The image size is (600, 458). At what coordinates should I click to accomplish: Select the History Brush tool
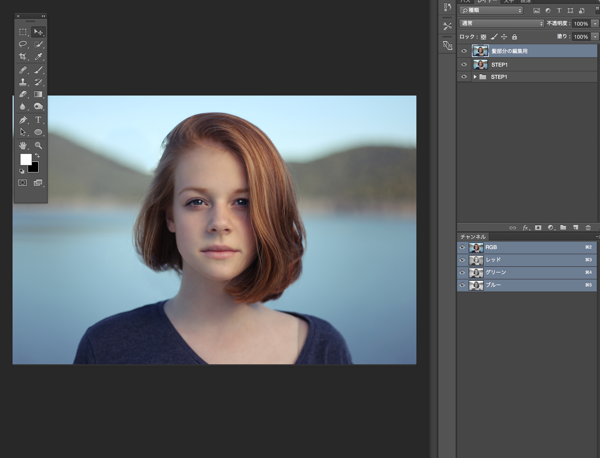point(38,82)
